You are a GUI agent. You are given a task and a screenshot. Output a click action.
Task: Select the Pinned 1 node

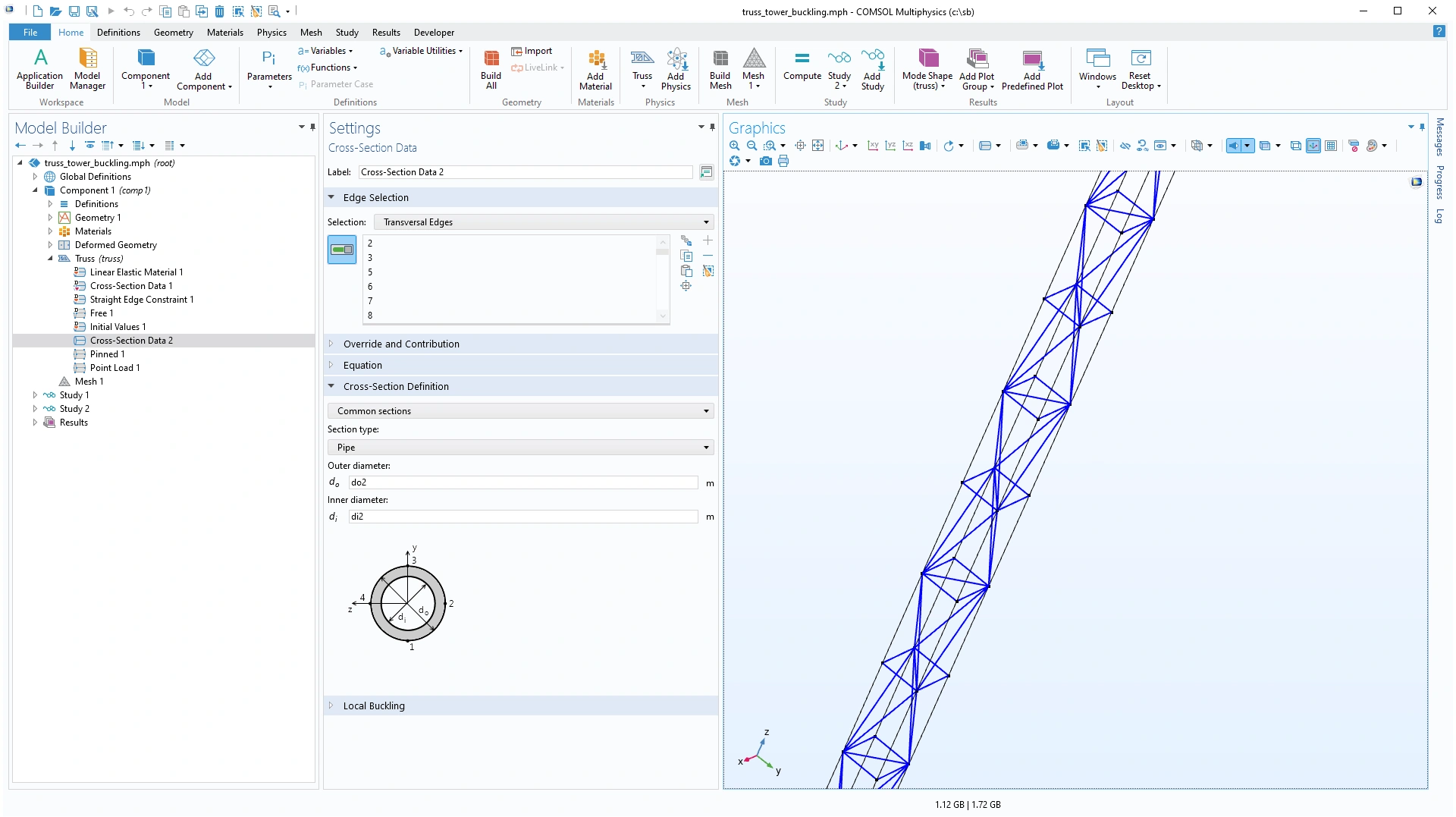107,354
